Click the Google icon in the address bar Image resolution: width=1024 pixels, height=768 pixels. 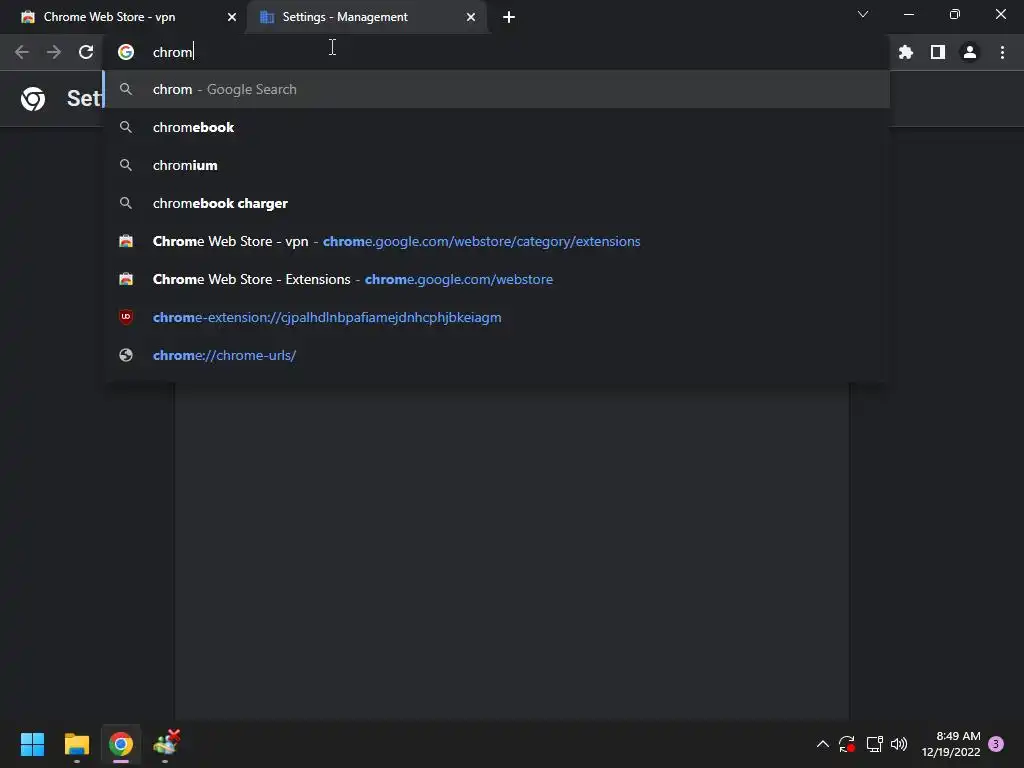pyautogui.click(x=126, y=52)
